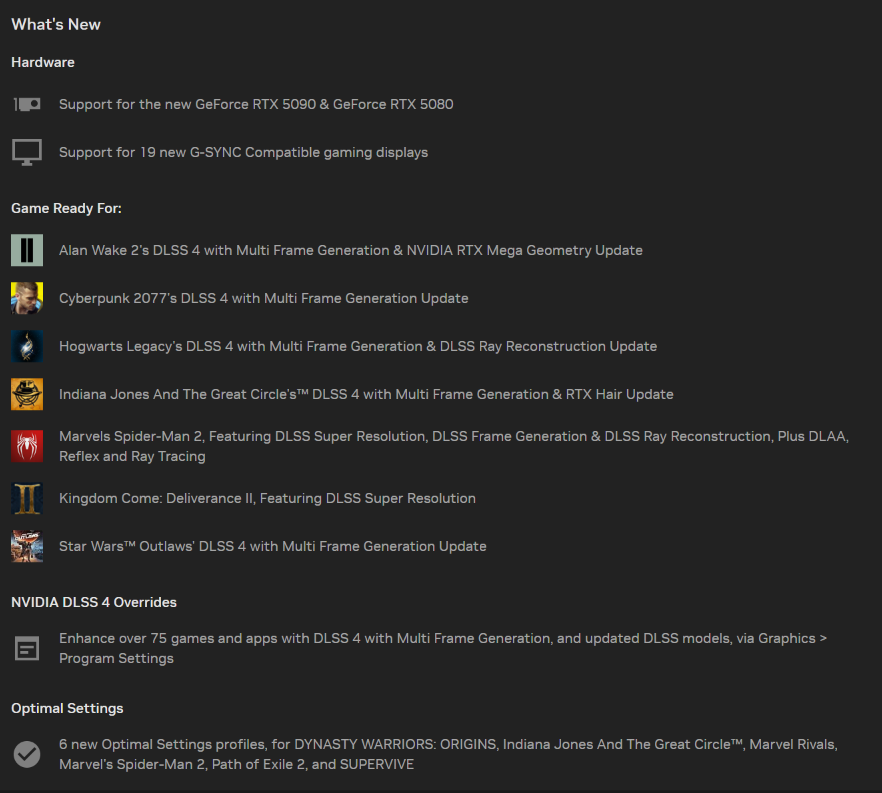Select the Hogwarts Legacy game icon

[27, 346]
